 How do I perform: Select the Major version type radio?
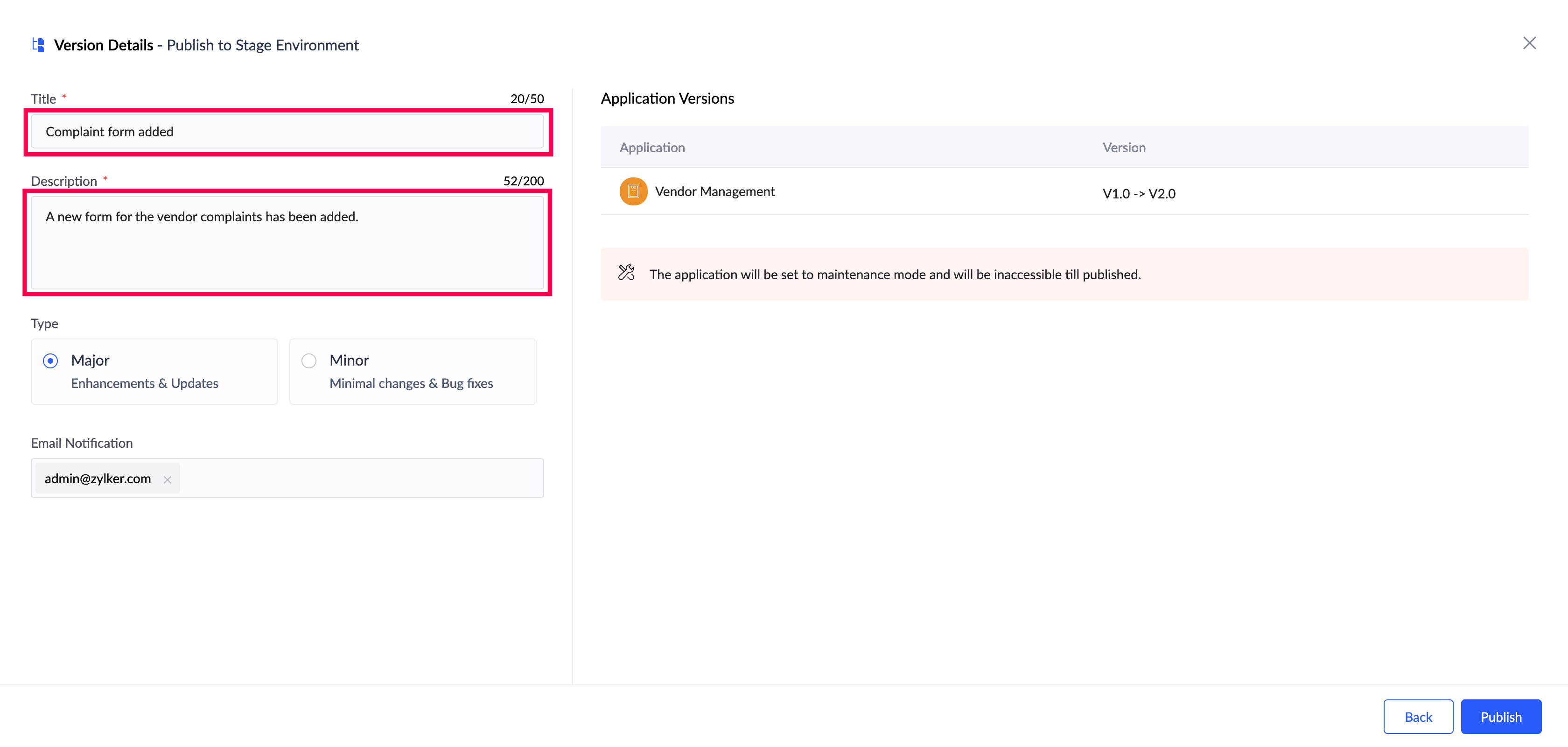coord(50,360)
